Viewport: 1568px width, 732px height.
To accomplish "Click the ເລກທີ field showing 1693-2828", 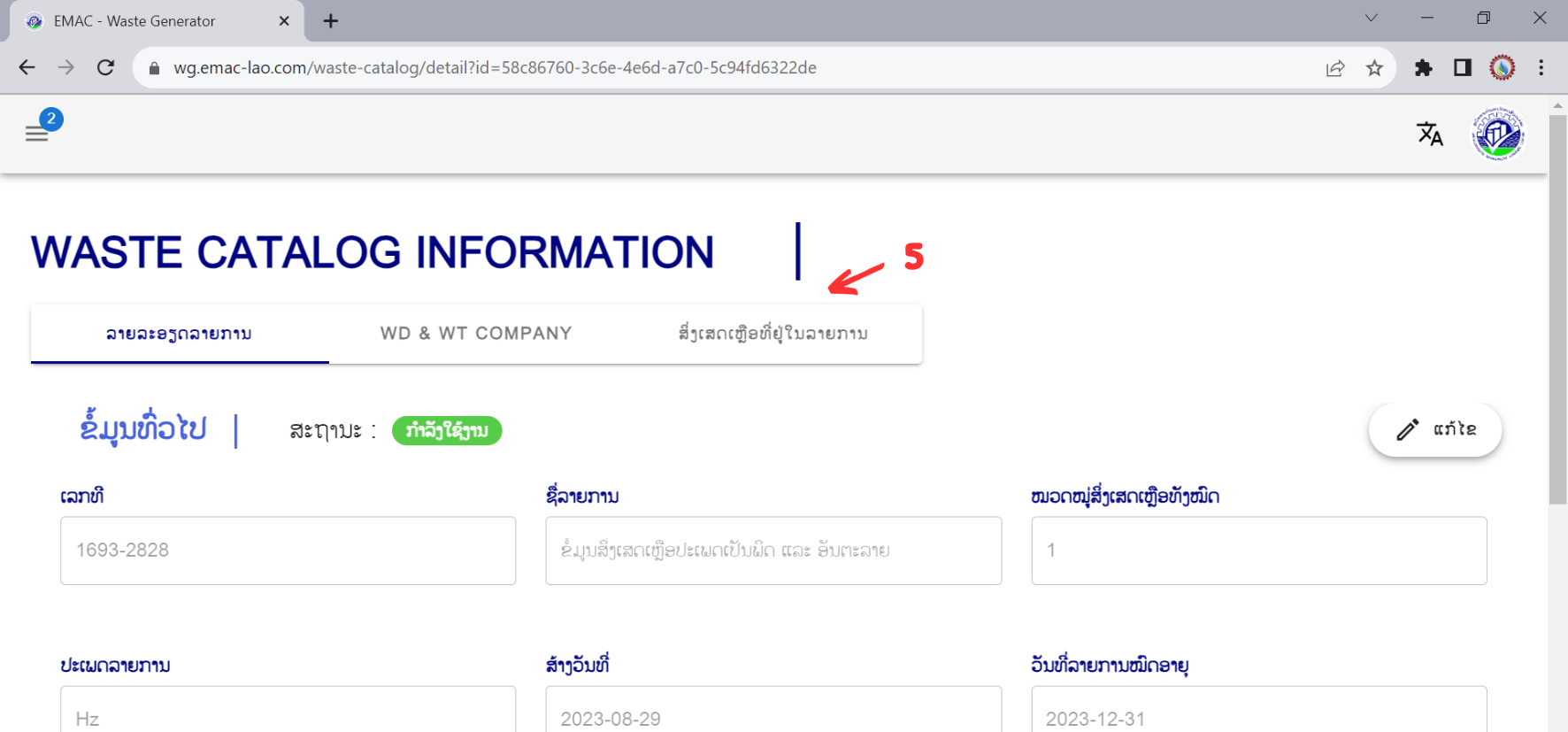I will [x=288, y=551].
